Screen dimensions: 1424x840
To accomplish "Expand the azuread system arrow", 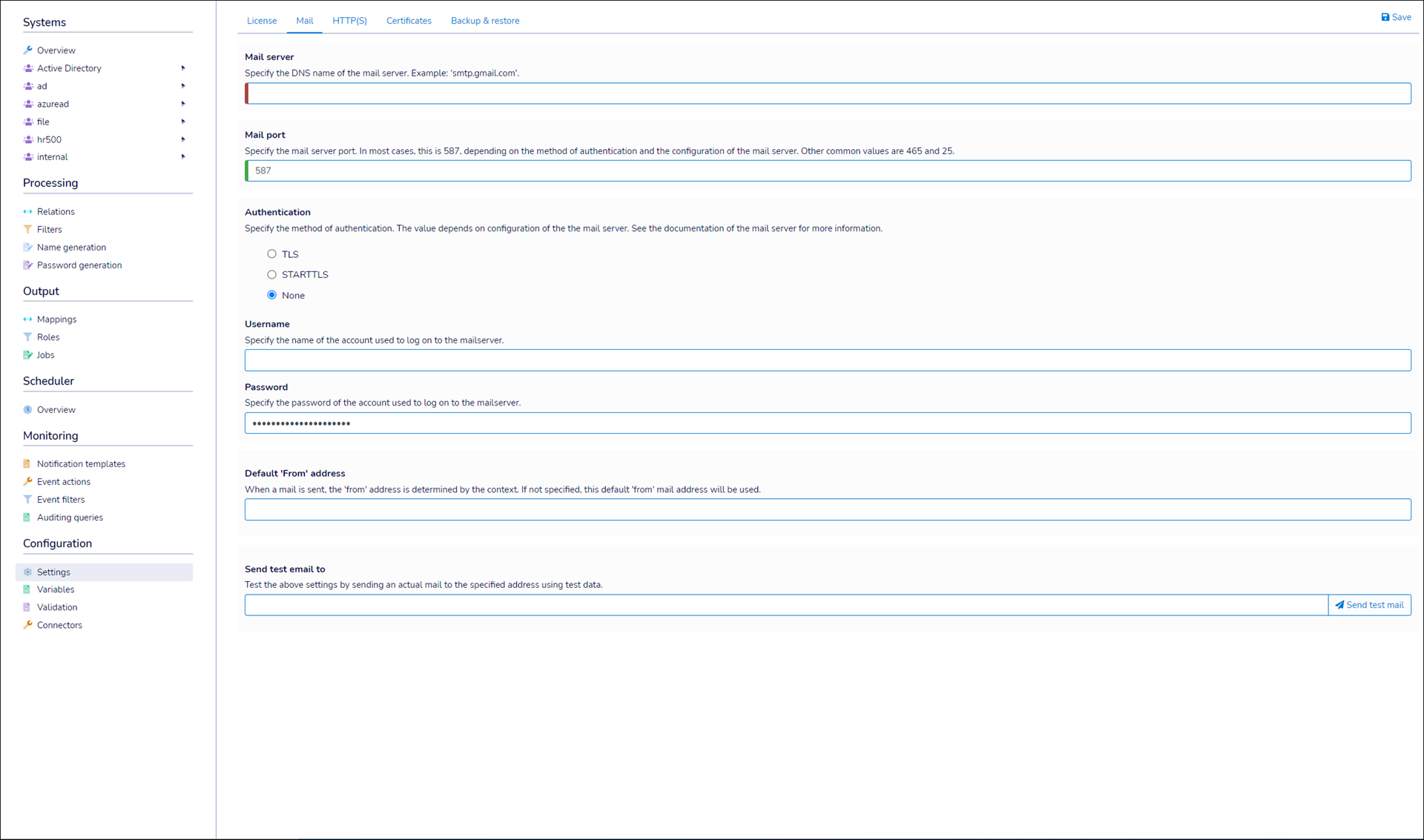I will click(x=183, y=104).
